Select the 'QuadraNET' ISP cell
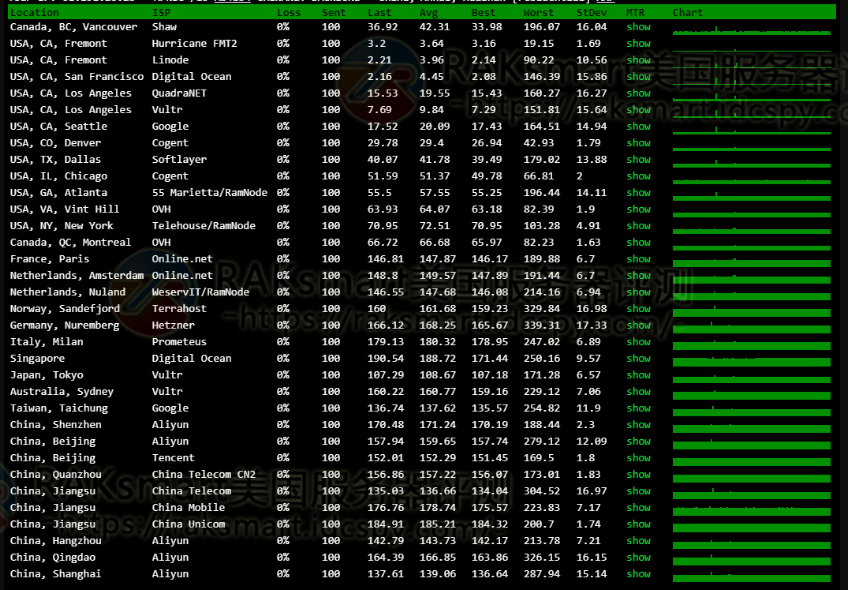 tap(179, 93)
